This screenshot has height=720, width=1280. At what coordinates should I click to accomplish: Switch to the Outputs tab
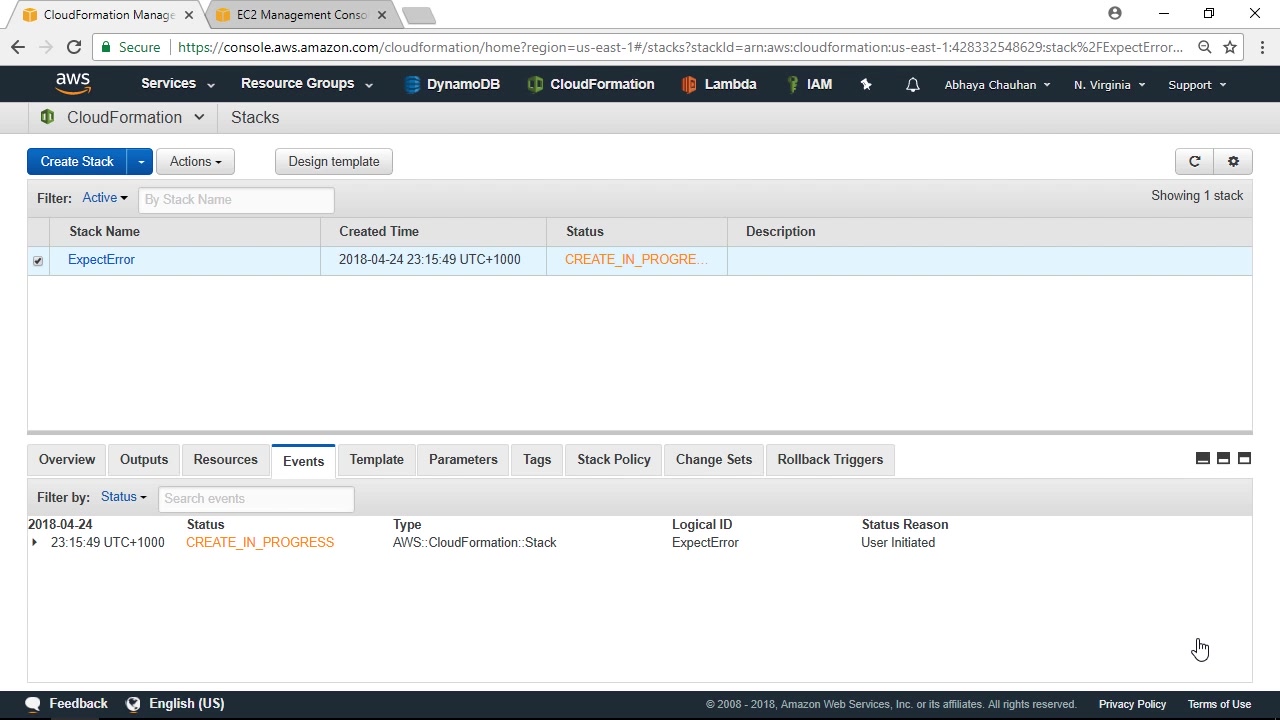click(144, 459)
